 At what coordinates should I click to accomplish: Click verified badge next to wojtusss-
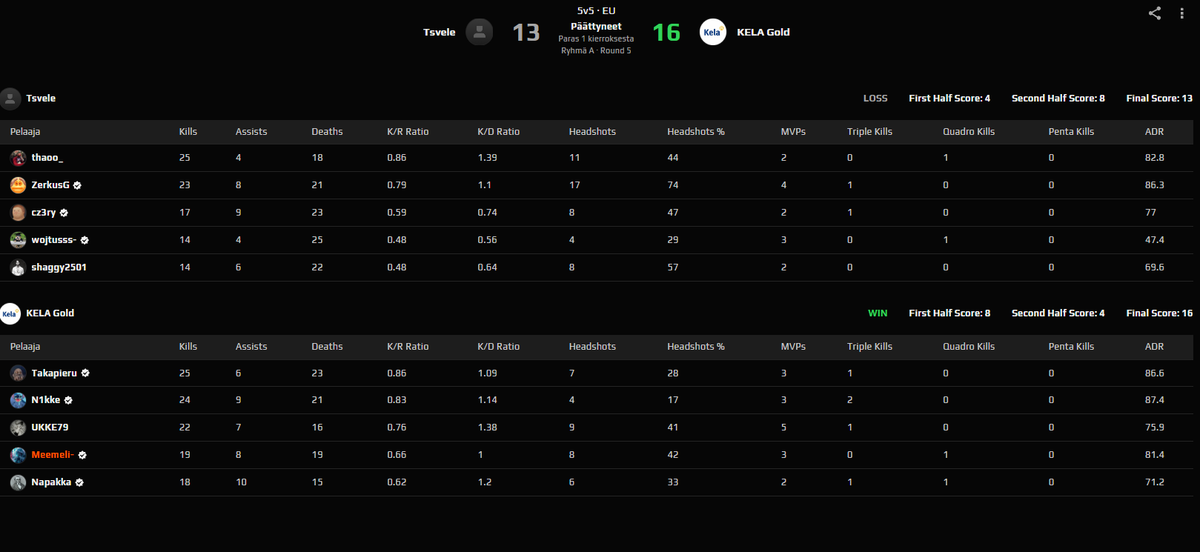tap(85, 240)
